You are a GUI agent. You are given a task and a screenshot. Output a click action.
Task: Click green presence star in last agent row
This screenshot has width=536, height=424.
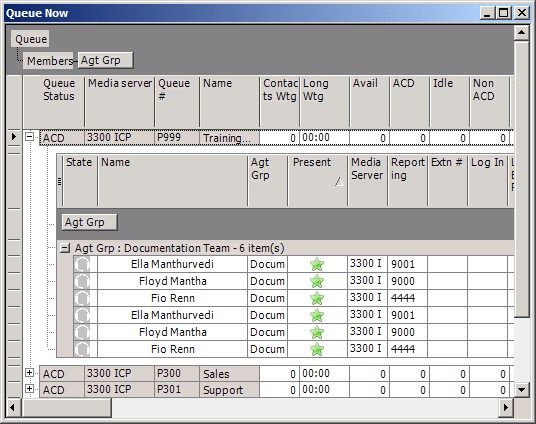(317, 349)
